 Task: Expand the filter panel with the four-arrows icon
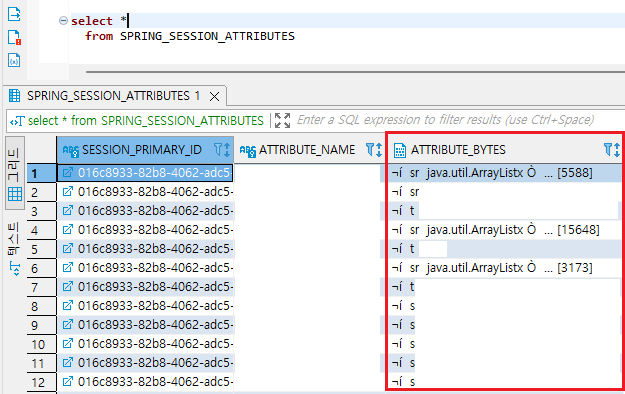pyautogui.click(x=283, y=120)
